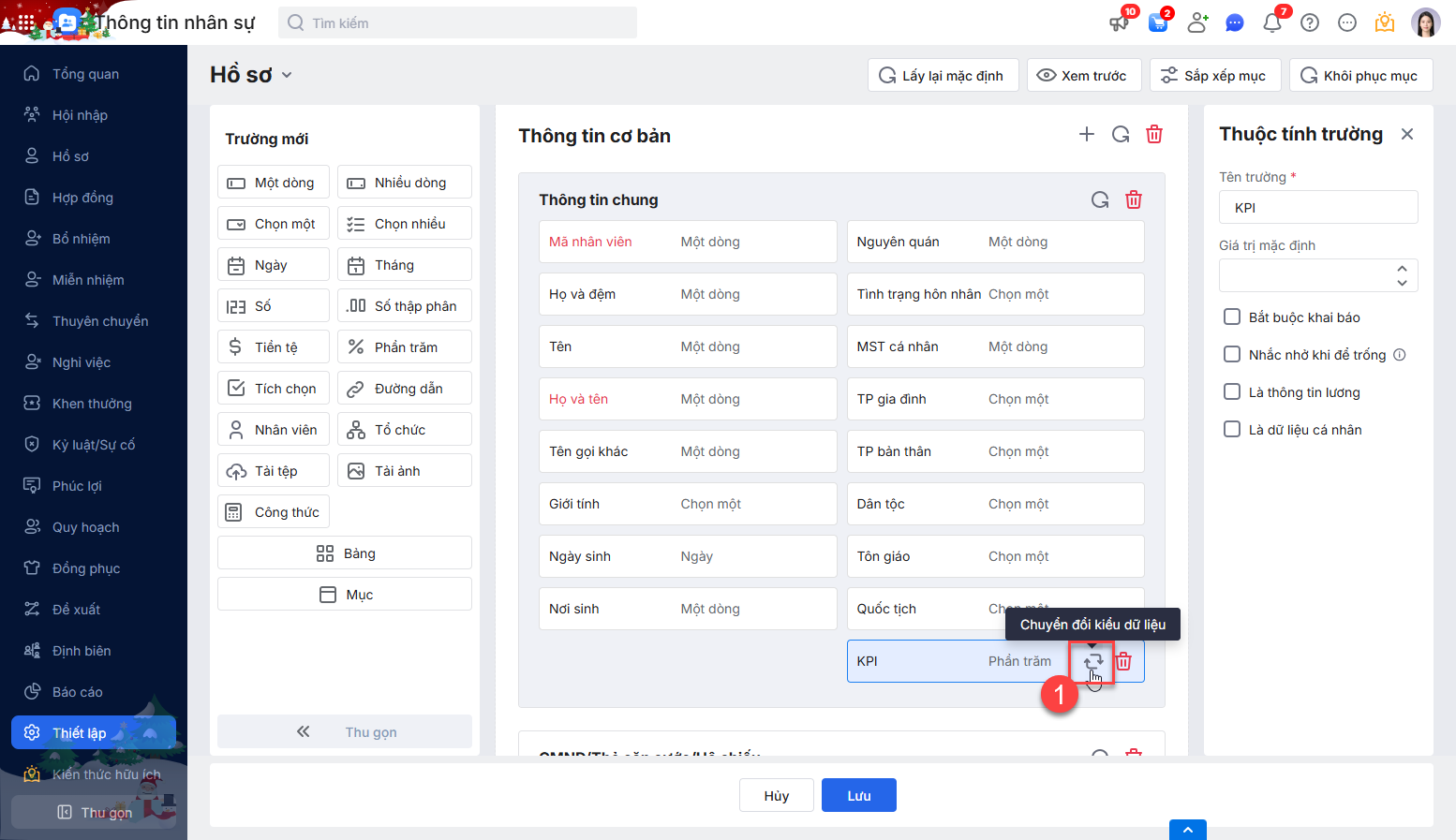This screenshot has height=840, width=1456.
Task: Click the user avatar picture
Action: (1425, 22)
